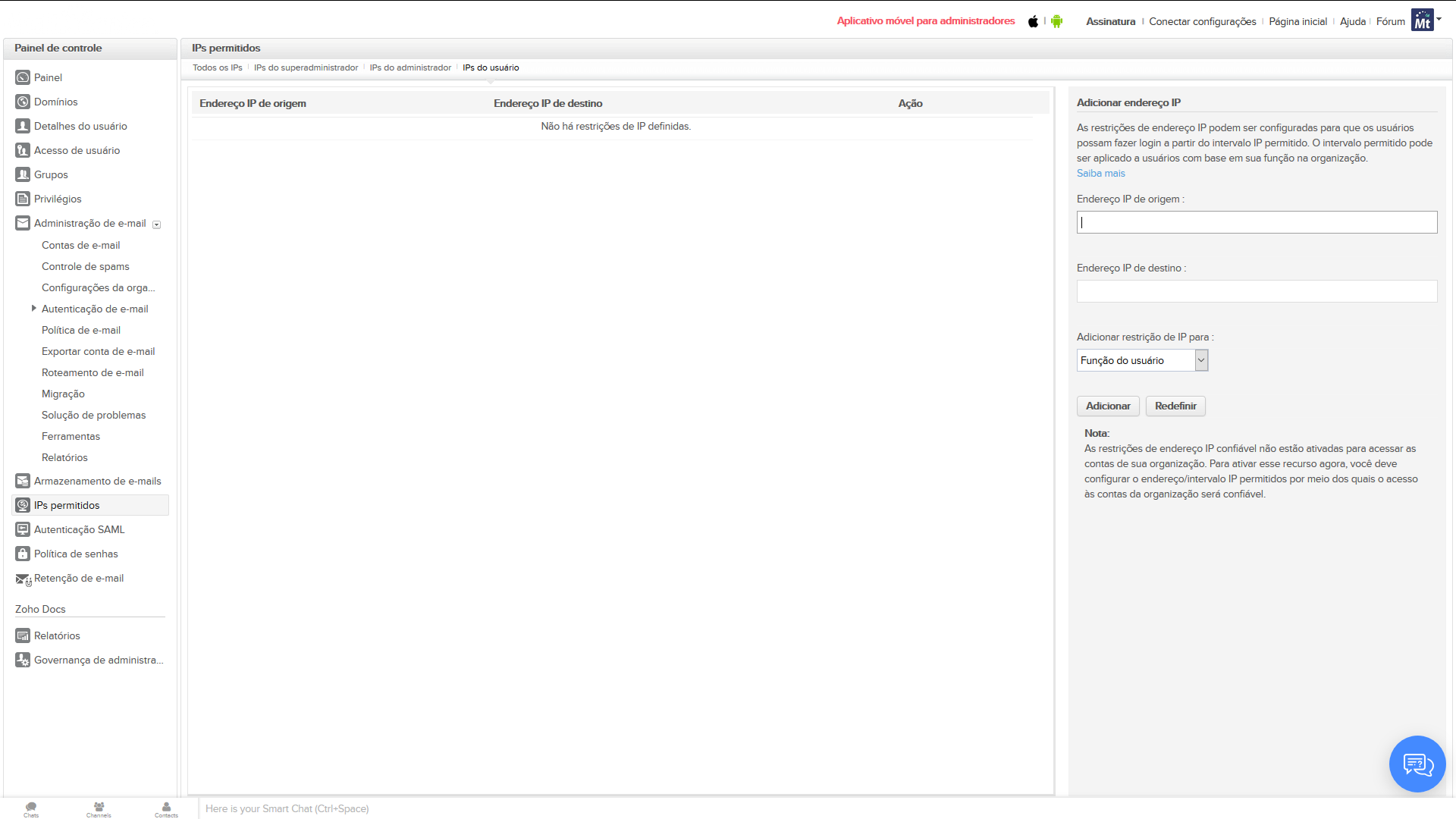The image size is (1456, 819).
Task: Switch to Todos os IPs tab
Action: (217, 67)
